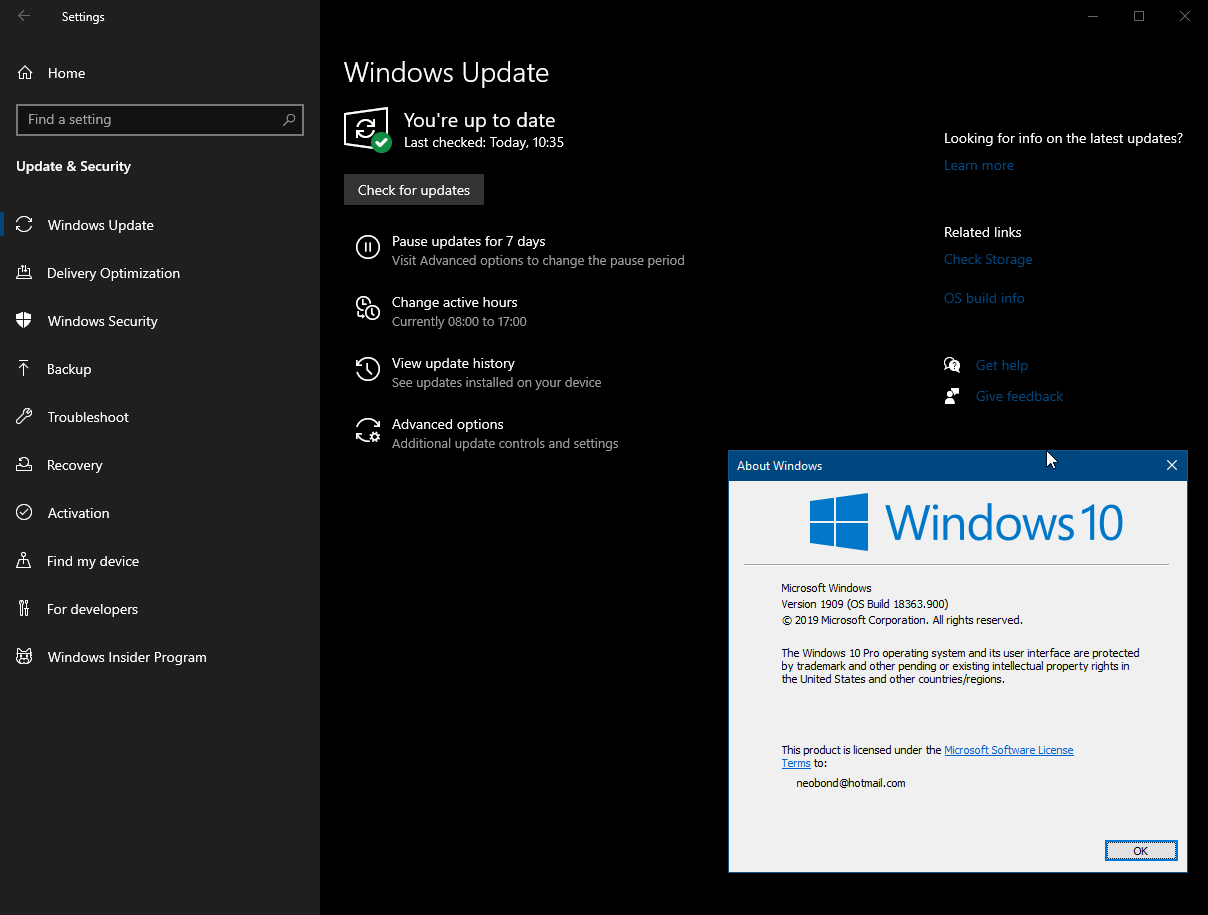This screenshot has width=1208, height=915.
Task: Open Find my device settings
Action: pos(93,560)
